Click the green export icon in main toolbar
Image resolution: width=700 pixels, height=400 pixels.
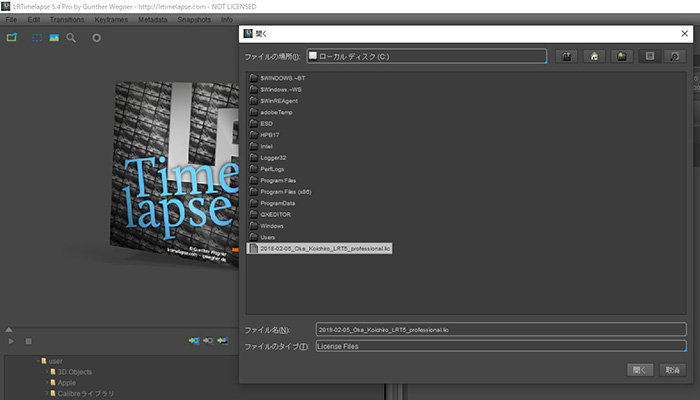click(x=12, y=38)
